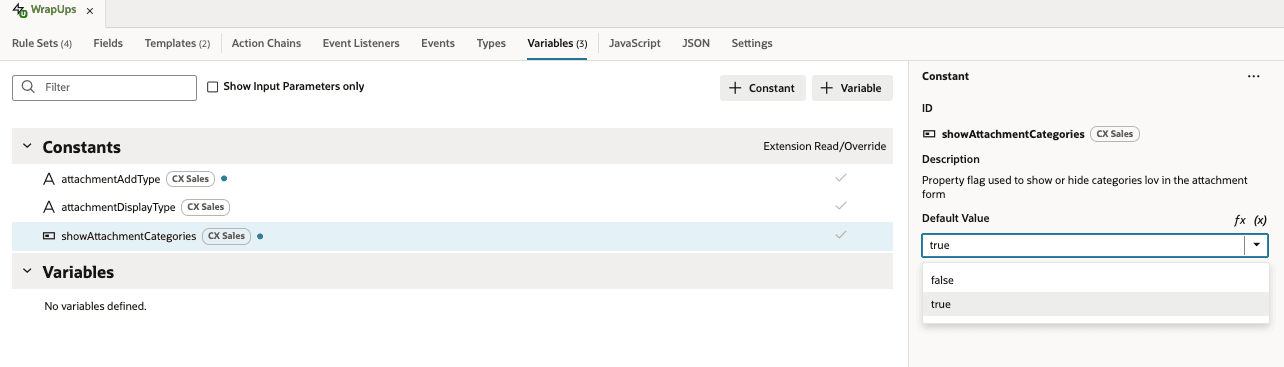
Task: Enable Show Input Parameters only checkbox
Action: (212, 87)
